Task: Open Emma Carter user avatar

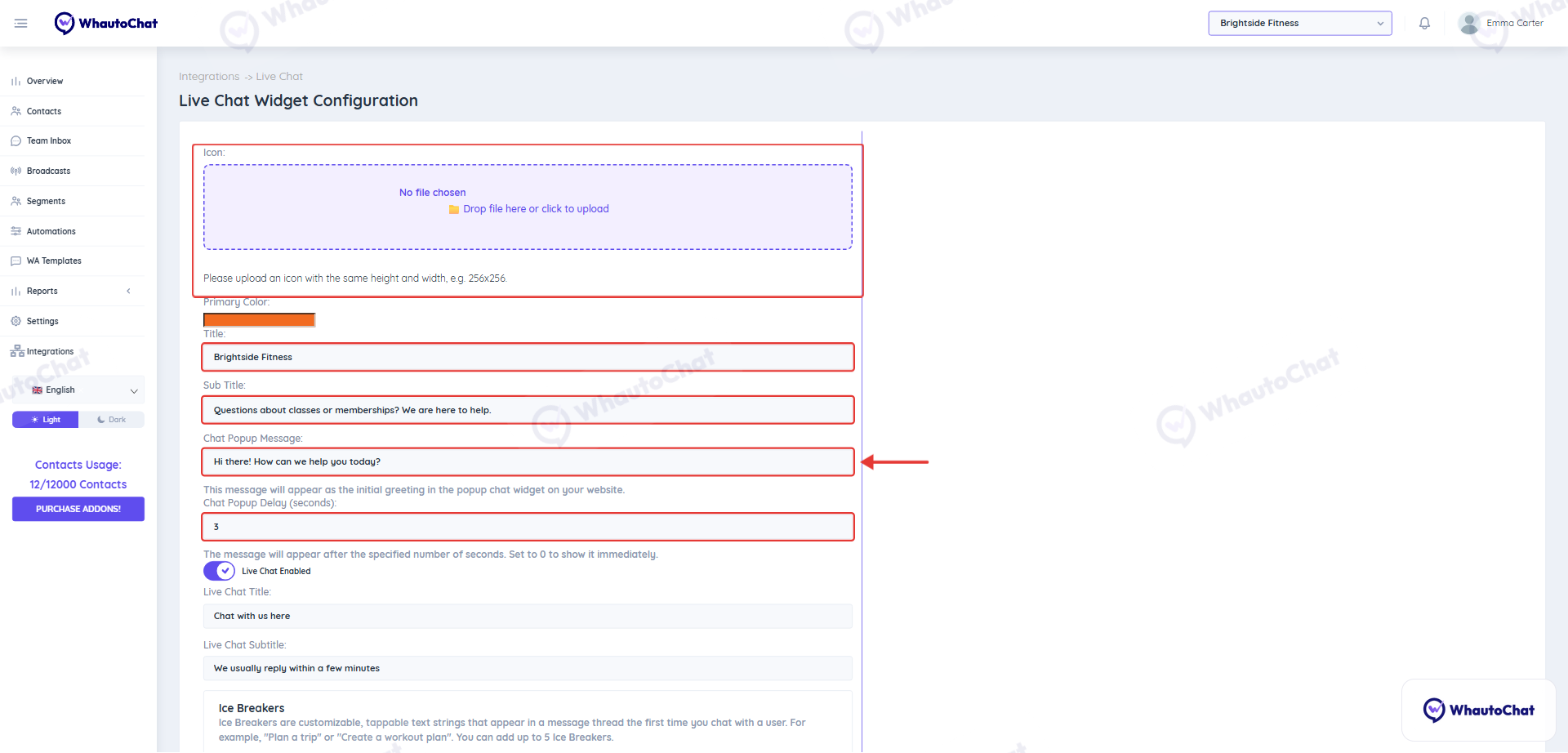Action: tap(1469, 23)
